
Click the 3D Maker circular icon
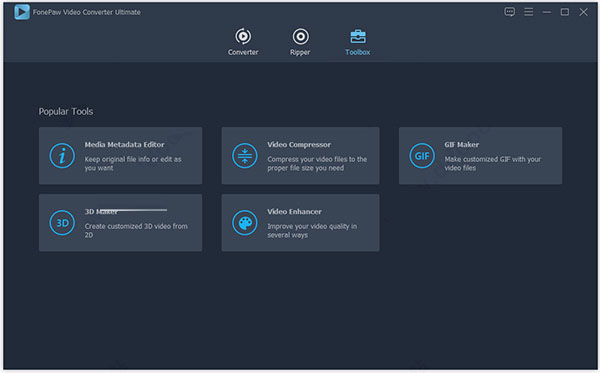pos(62,223)
